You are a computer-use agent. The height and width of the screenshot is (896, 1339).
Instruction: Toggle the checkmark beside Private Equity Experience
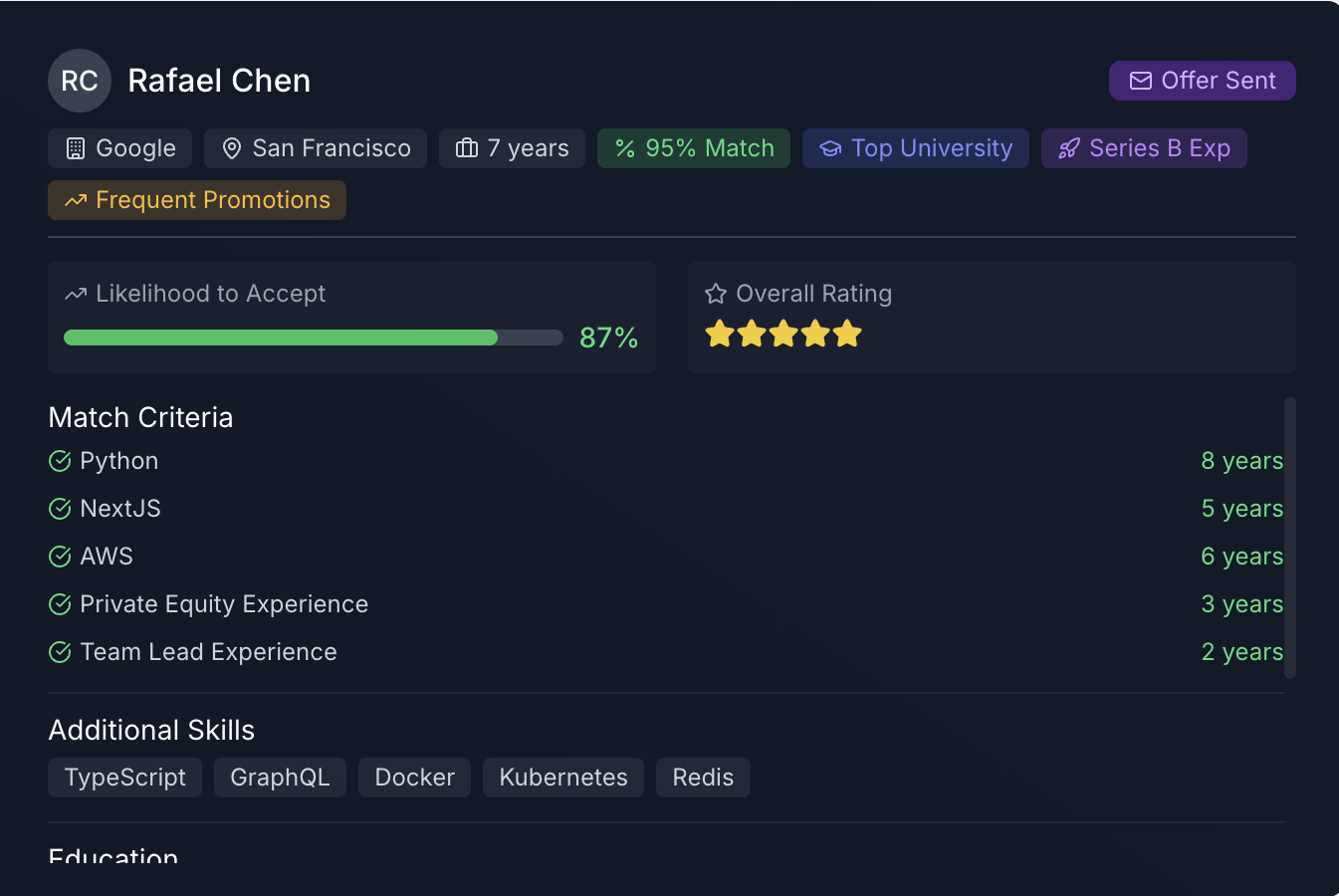click(x=59, y=603)
